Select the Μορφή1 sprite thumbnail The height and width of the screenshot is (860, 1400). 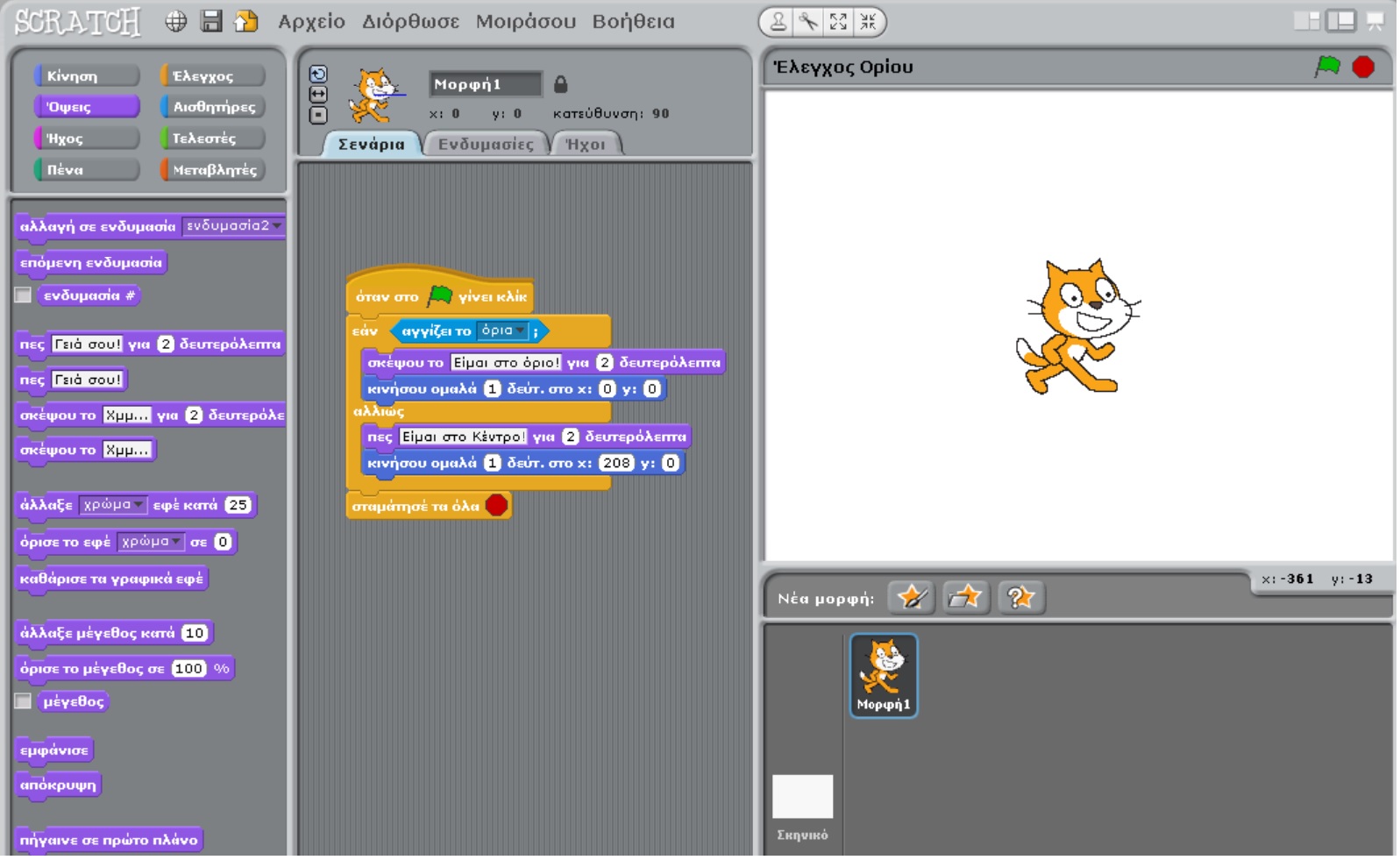tap(884, 676)
